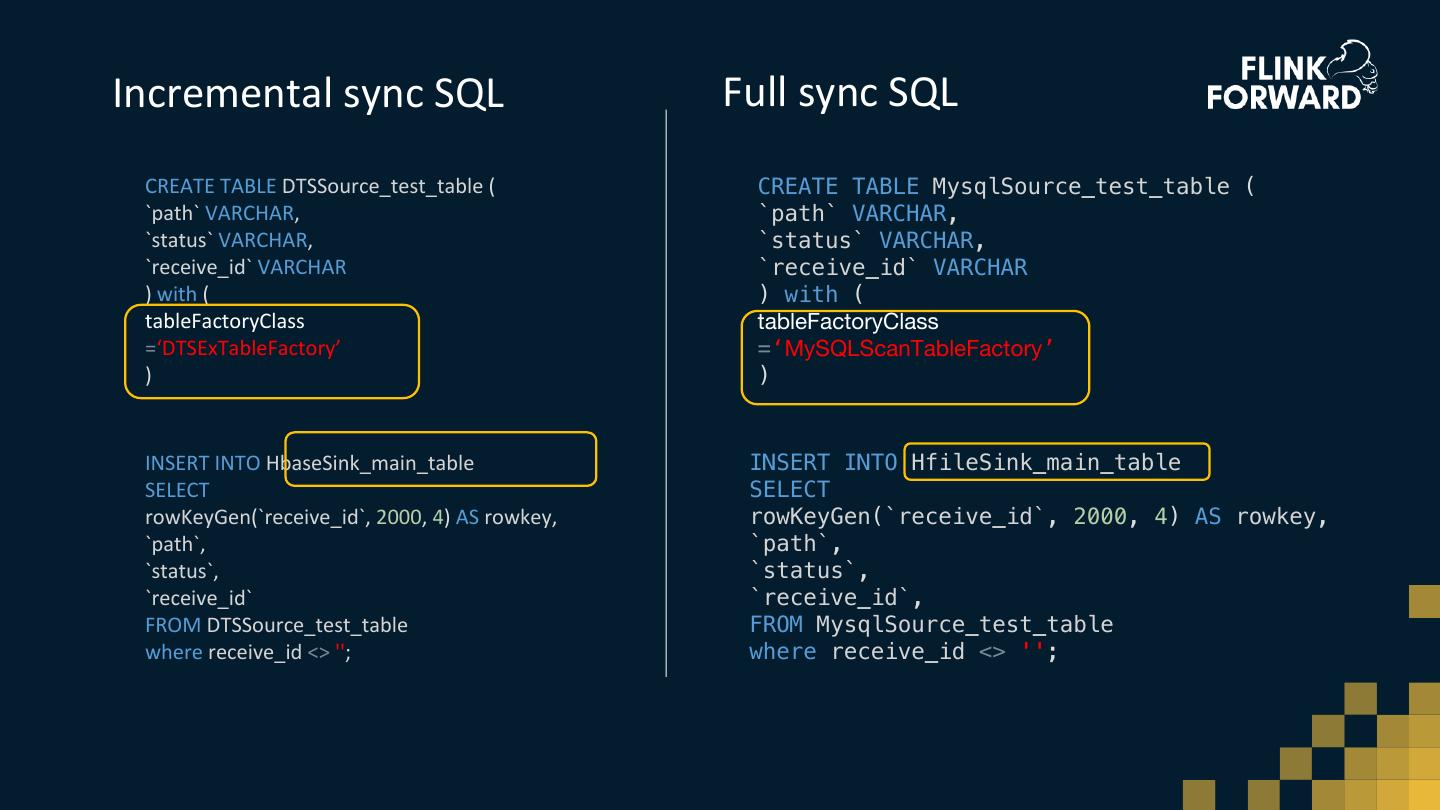1440x810 pixels.
Task: Click the red 'DTSExTableFactory' string
Action: click(x=249, y=348)
